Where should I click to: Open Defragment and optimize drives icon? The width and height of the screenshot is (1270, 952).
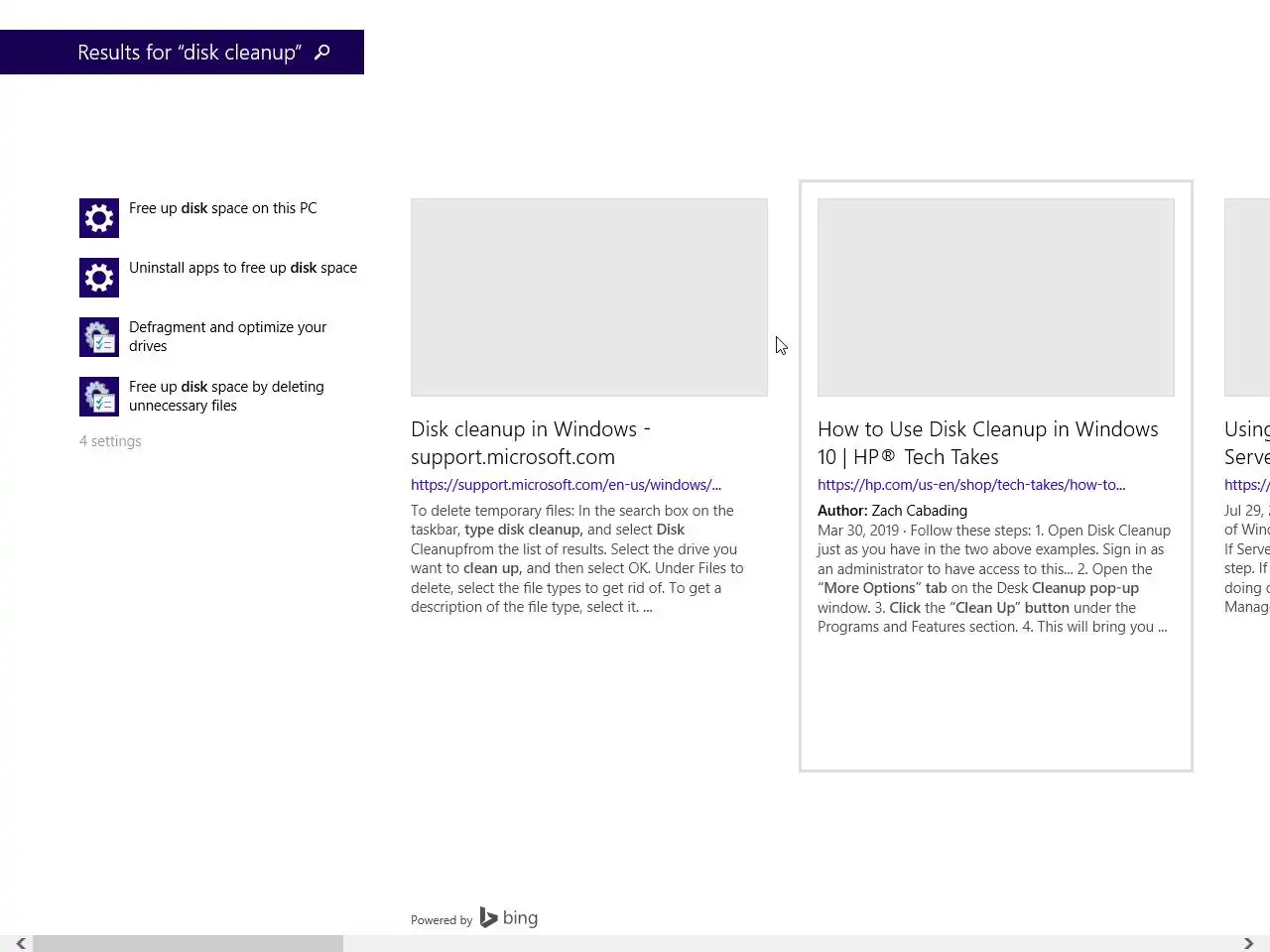(99, 337)
